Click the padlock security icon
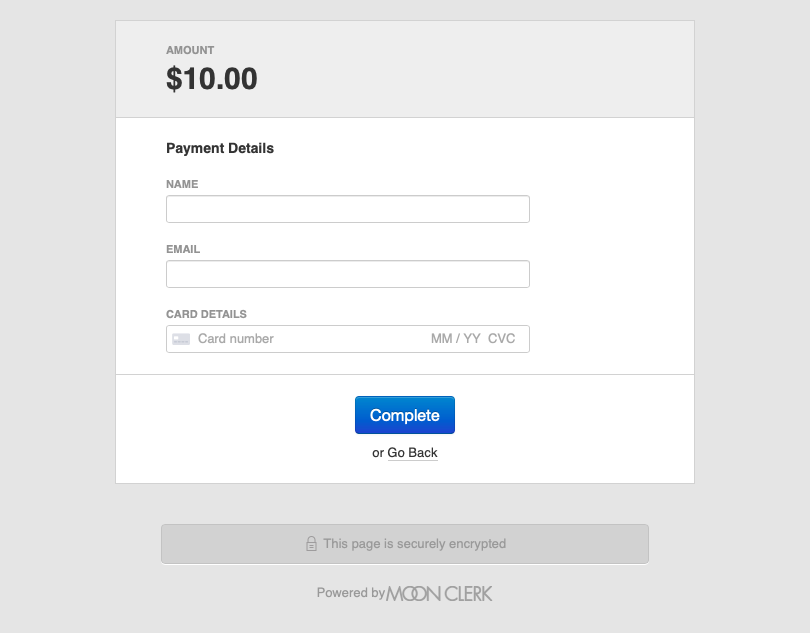This screenshot has height=633, width=810. 311,544
